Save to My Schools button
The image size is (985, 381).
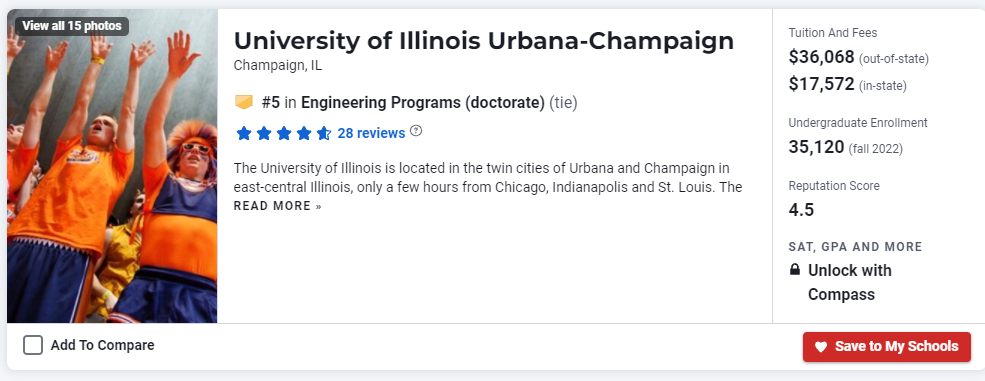(x=886, y=346)
